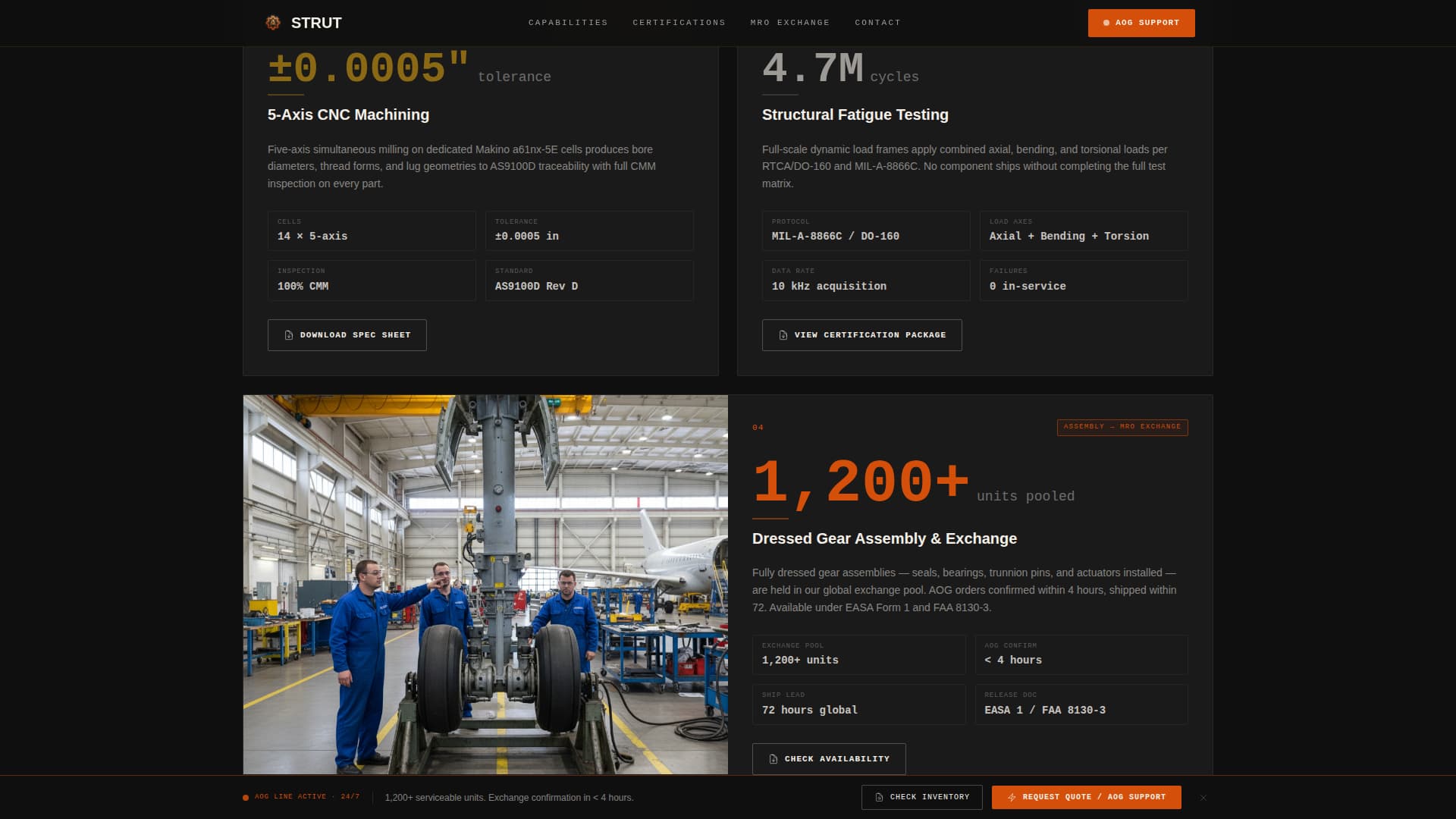The width and height of the screenshot is (1456, 819).
Task: Select MRO Exchange in the top navigation
Action: click(790, 23)
